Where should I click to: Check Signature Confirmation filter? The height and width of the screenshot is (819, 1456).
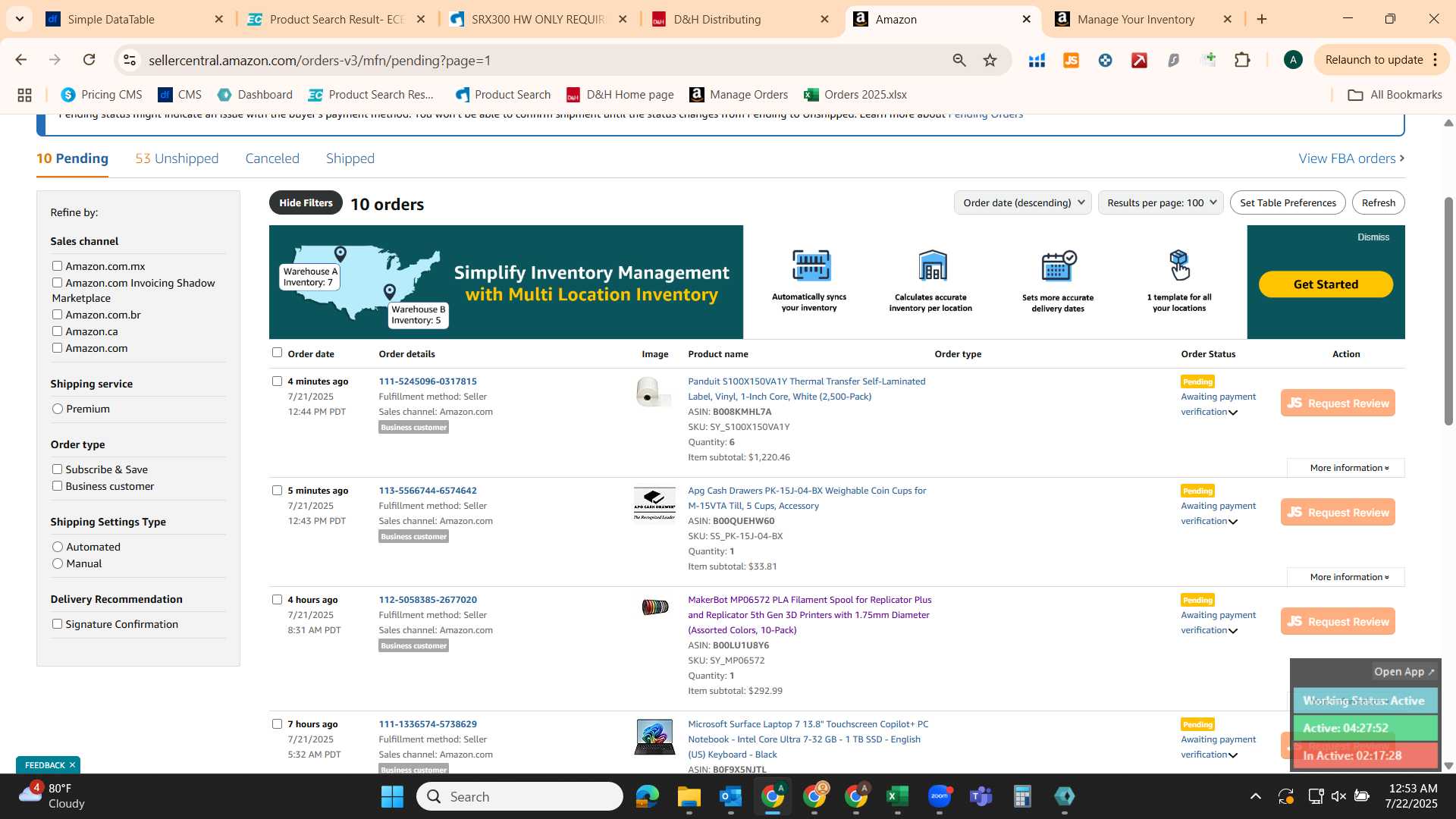coord(57,624)
